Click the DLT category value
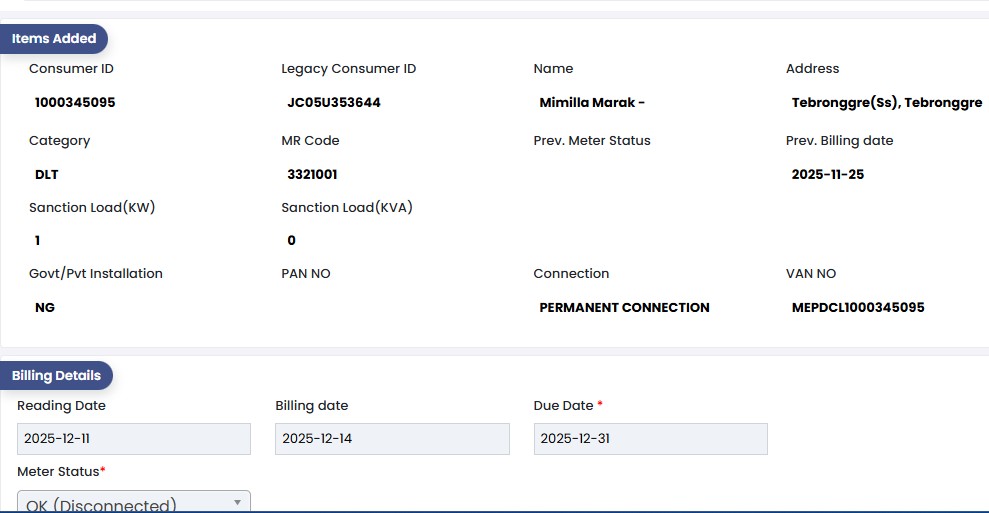Screen dimensions: 989x513 47,175
